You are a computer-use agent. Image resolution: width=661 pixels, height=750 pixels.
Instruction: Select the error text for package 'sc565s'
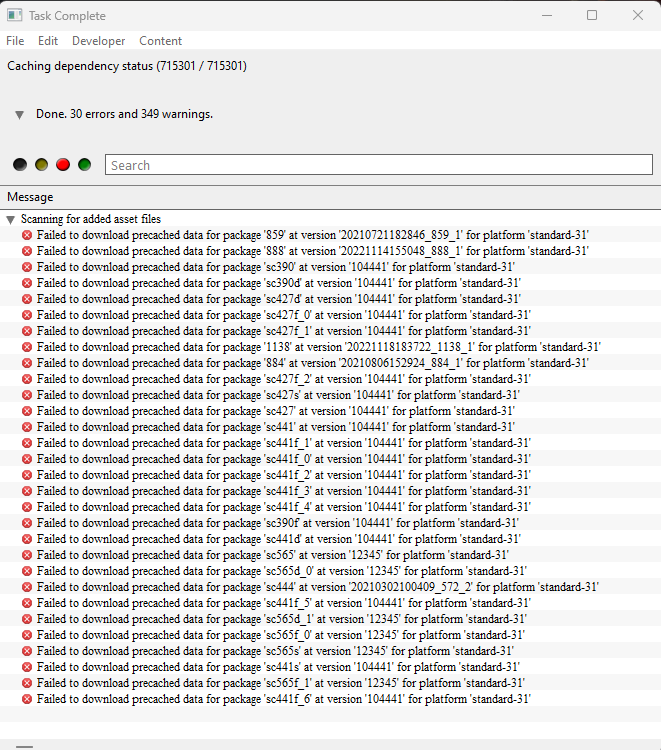(x=275, y=651)
